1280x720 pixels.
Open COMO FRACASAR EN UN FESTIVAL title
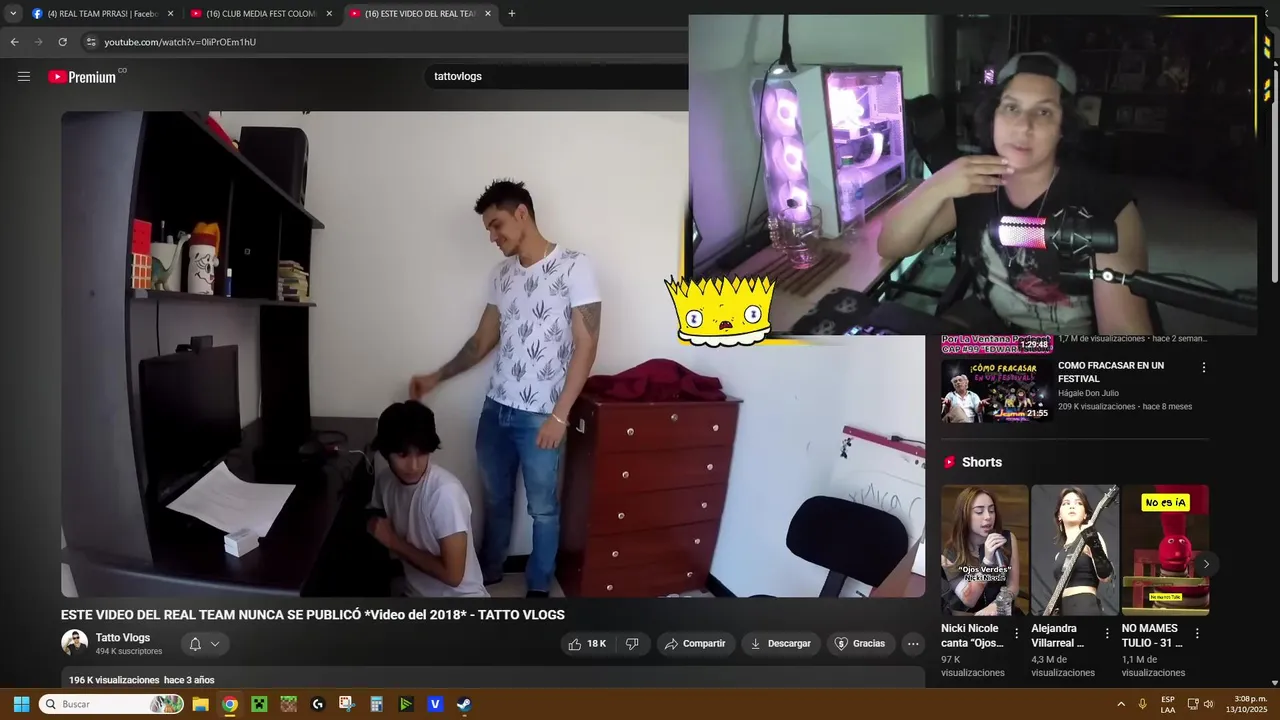click(x=1111, y=372)
